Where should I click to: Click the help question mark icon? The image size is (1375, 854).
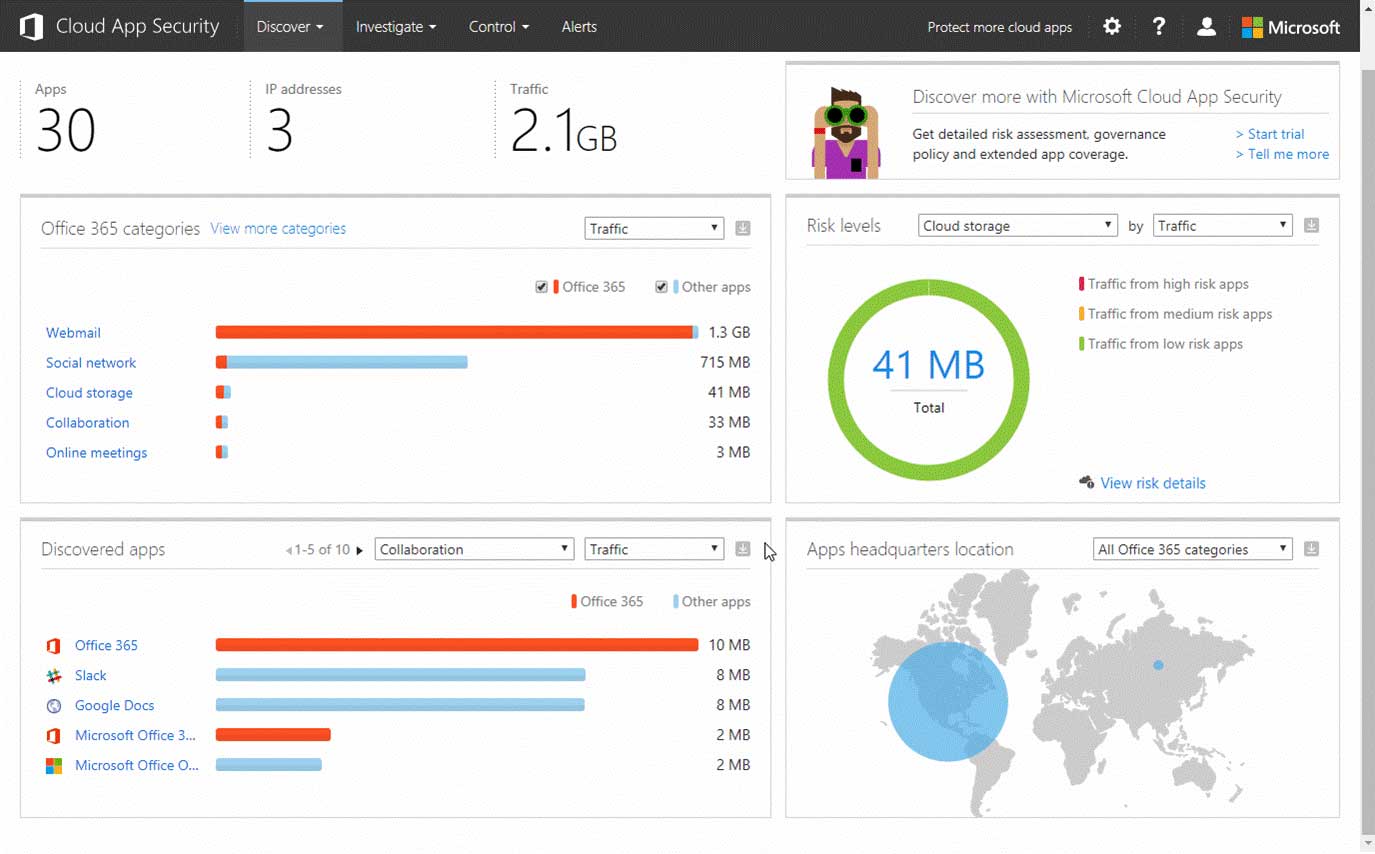(1159, 27)
